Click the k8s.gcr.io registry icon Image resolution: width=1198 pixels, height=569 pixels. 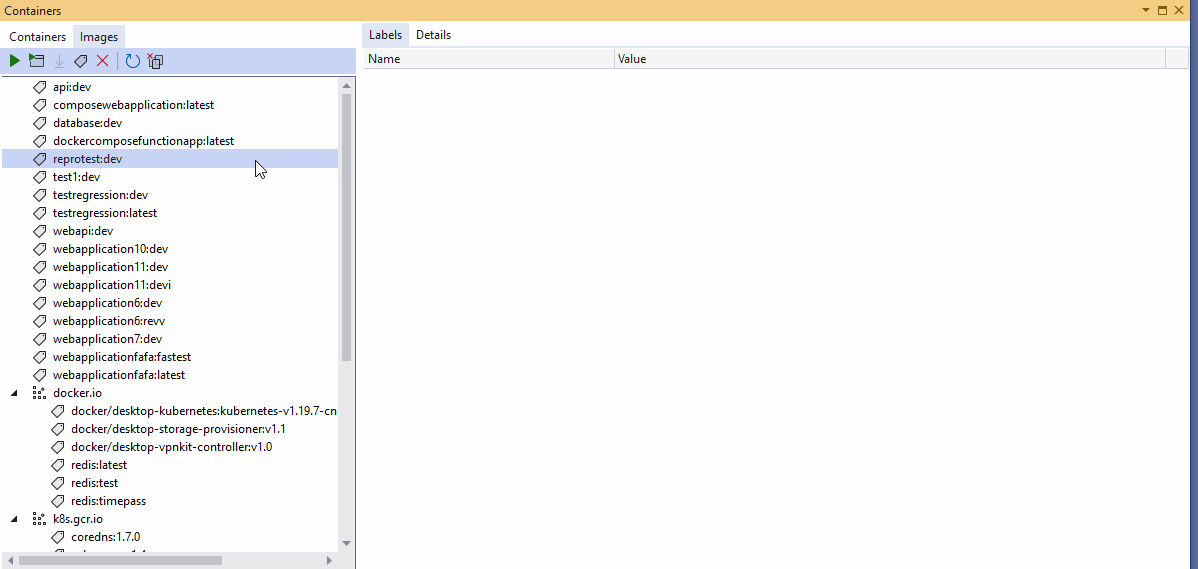(39, 519)
